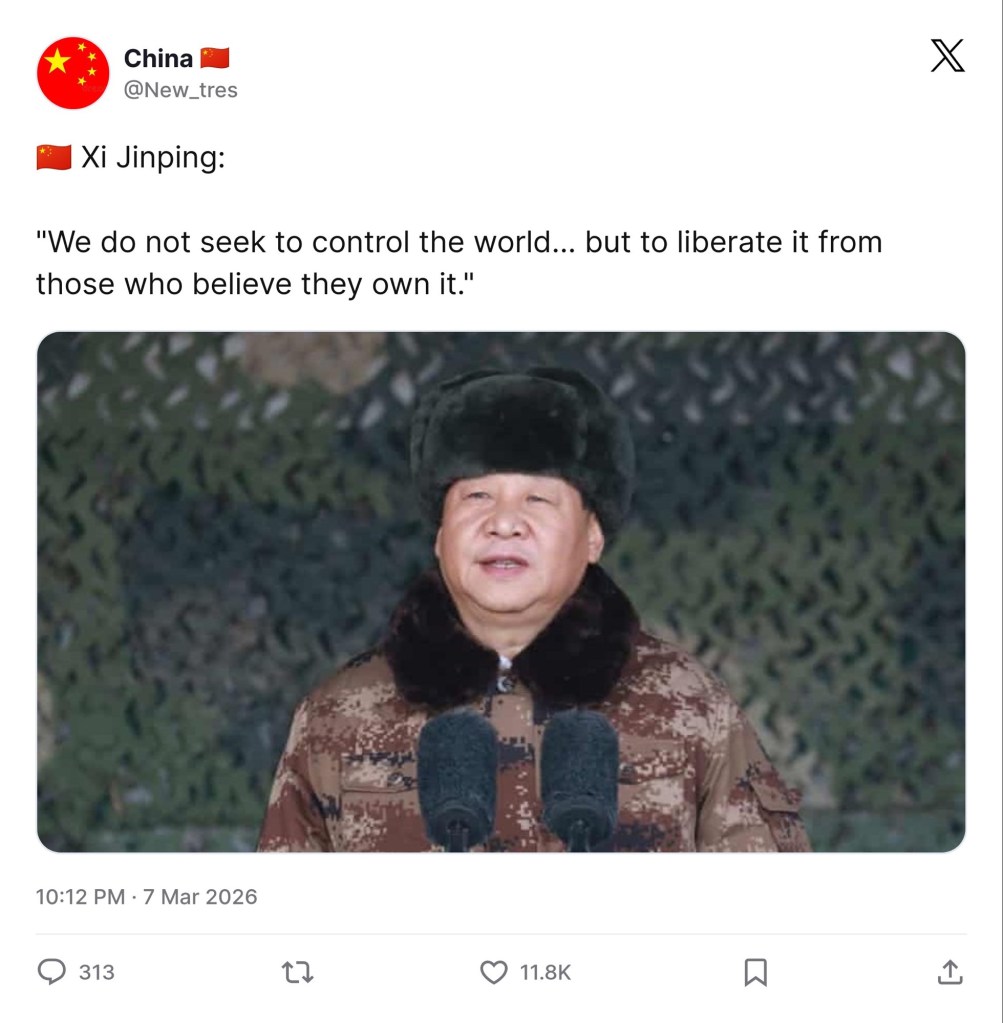Like the post with heart icon
1003x1023 pixels.
click(x=493, y=972)
